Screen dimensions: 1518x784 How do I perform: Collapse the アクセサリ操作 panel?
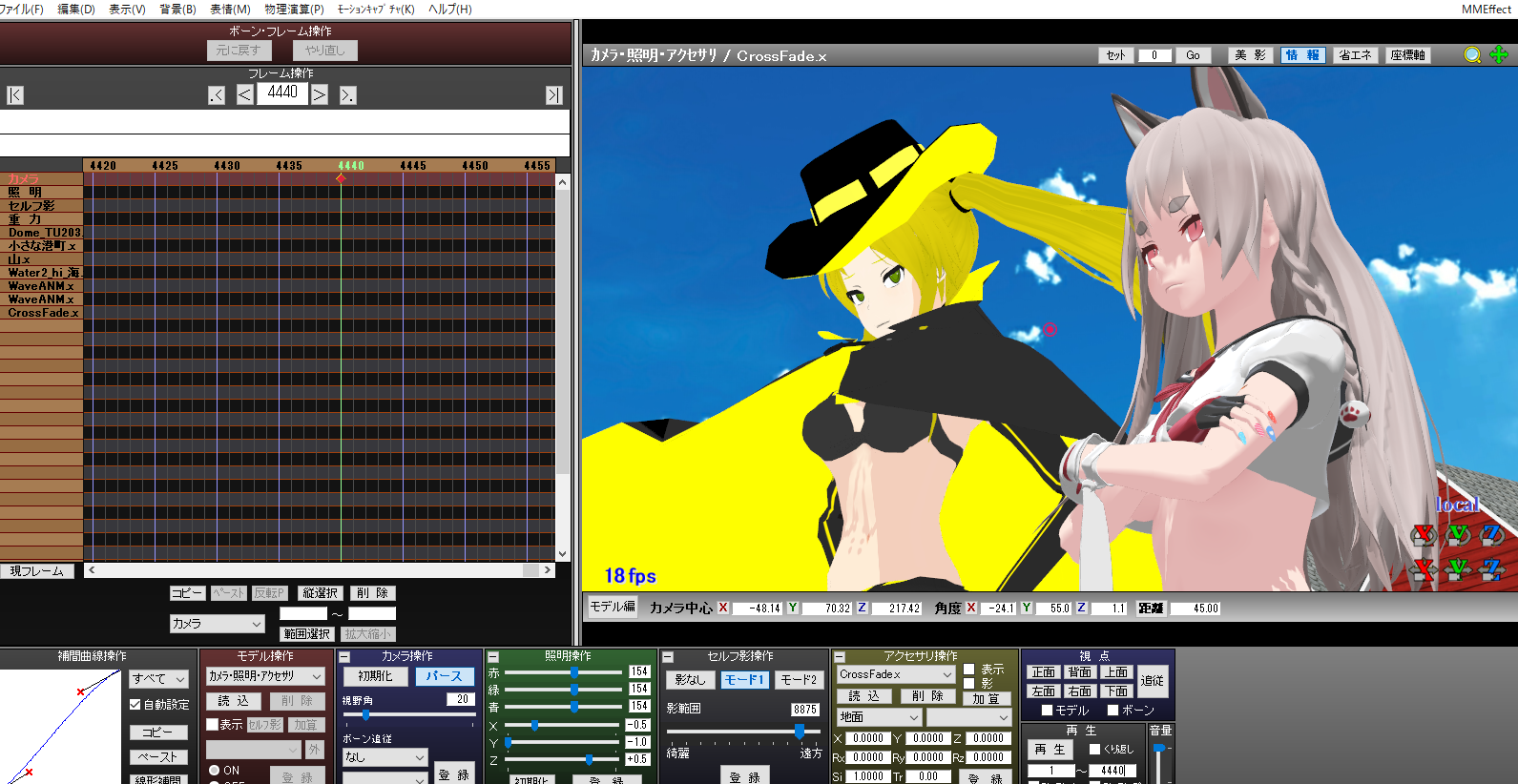(x=840, y=657)
